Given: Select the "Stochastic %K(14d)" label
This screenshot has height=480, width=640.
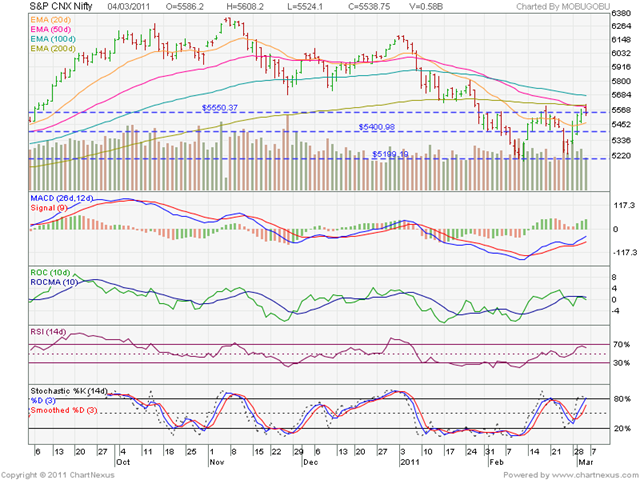Looking at the screenshot, I should pyautogui.click(x=69, y=391).
